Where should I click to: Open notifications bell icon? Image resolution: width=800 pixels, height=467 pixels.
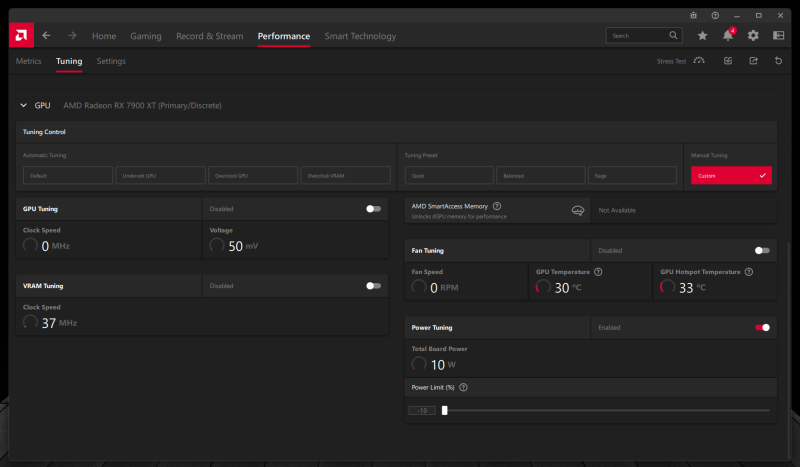click(x=728, y=35)
